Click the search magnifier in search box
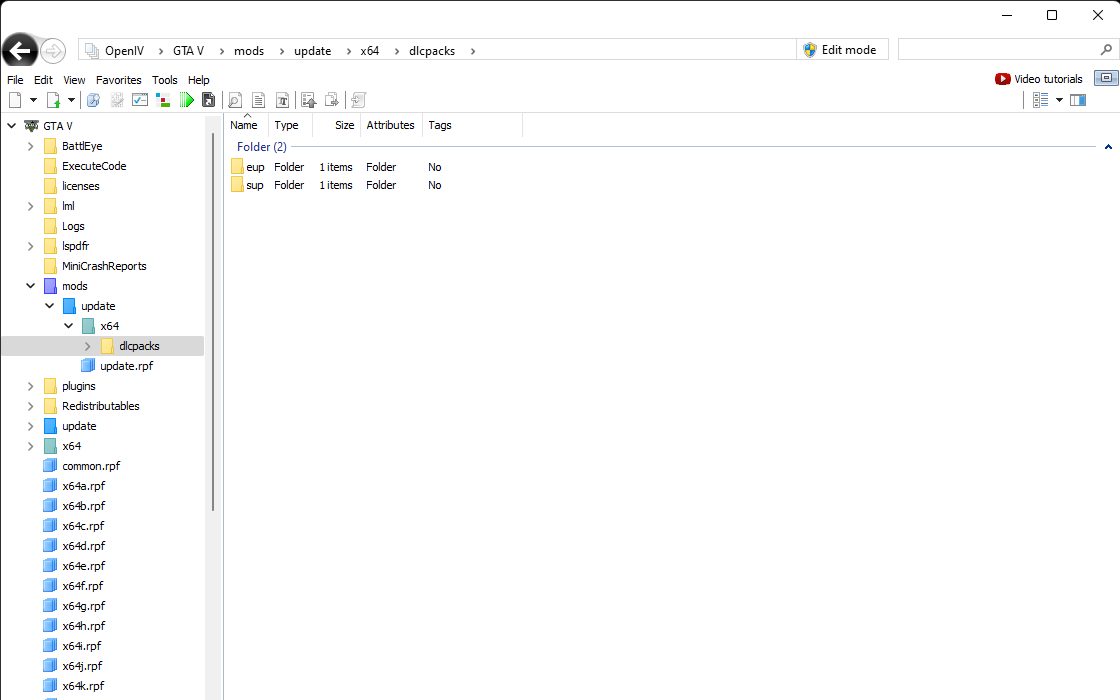 pos(1106,49)
